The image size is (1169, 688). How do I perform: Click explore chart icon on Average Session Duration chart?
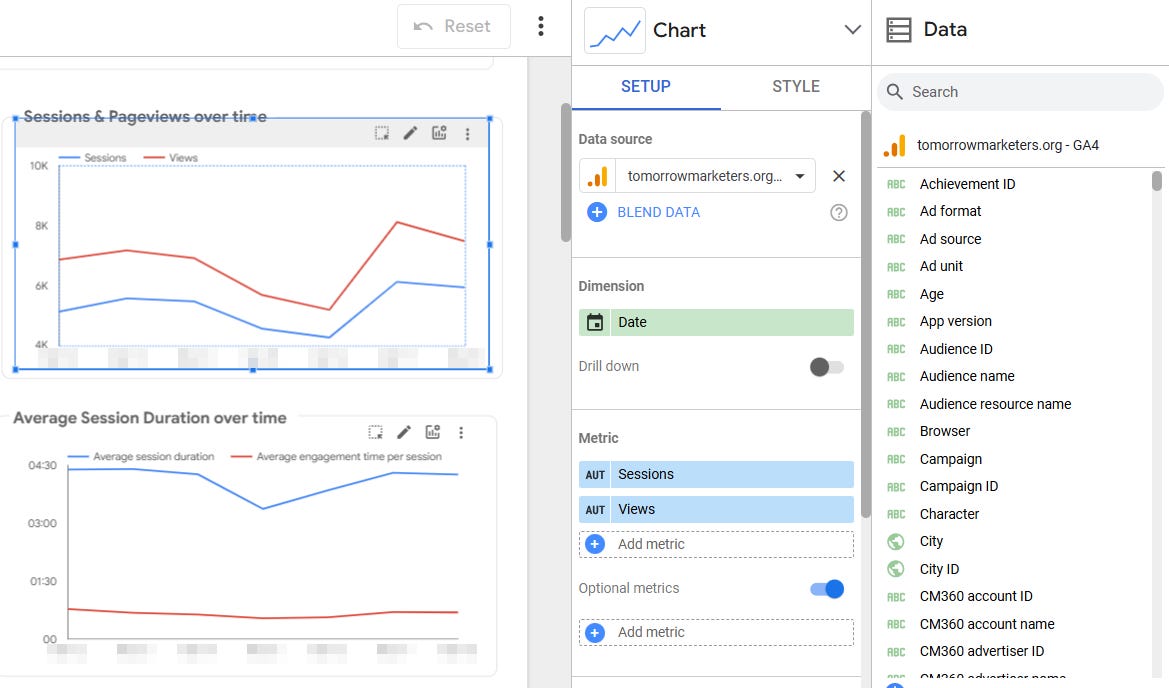pyautogui.click(x=432, y=432)
